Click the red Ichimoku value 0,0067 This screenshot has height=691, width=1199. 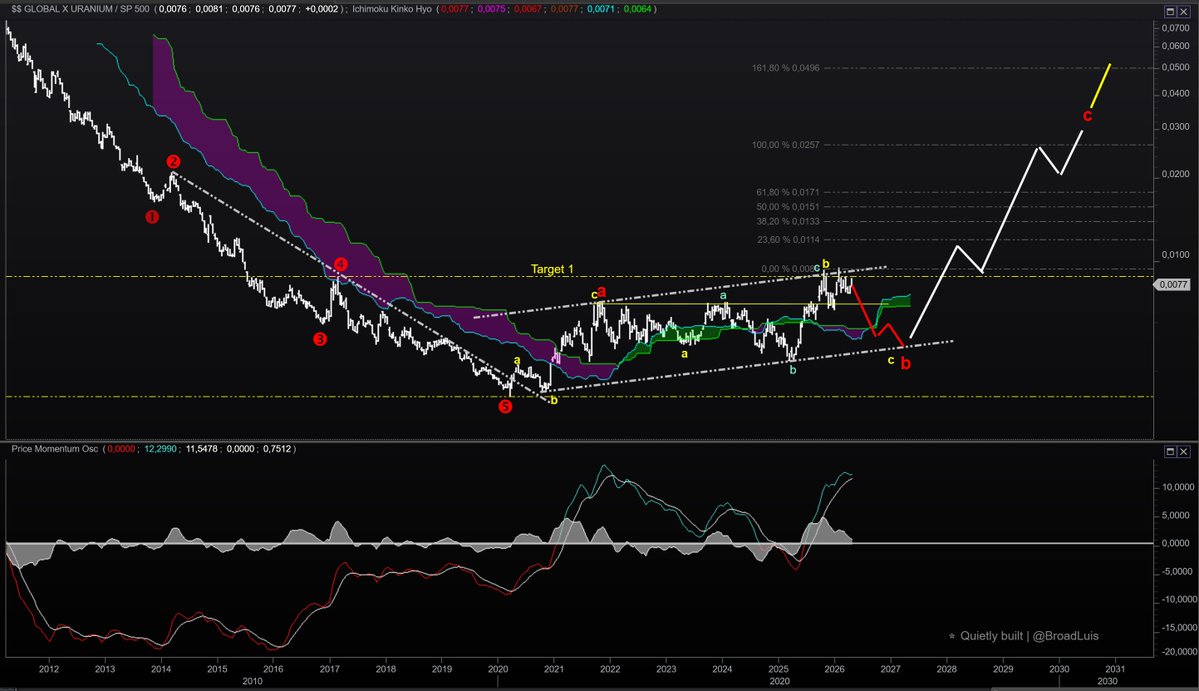(x=528, y=9)
